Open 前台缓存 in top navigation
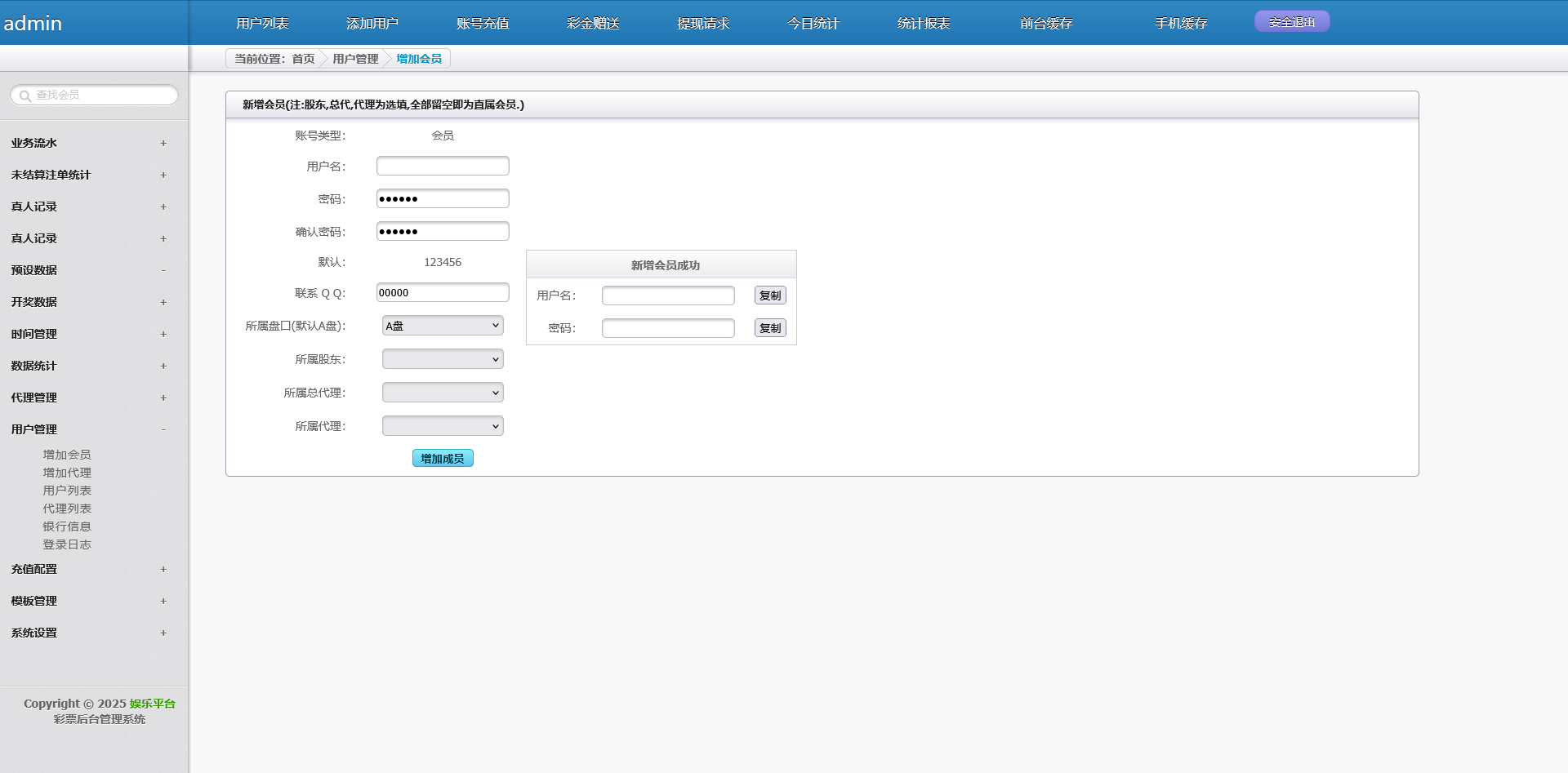This screenshot has width=1568, height=773. click(1046, 24)
